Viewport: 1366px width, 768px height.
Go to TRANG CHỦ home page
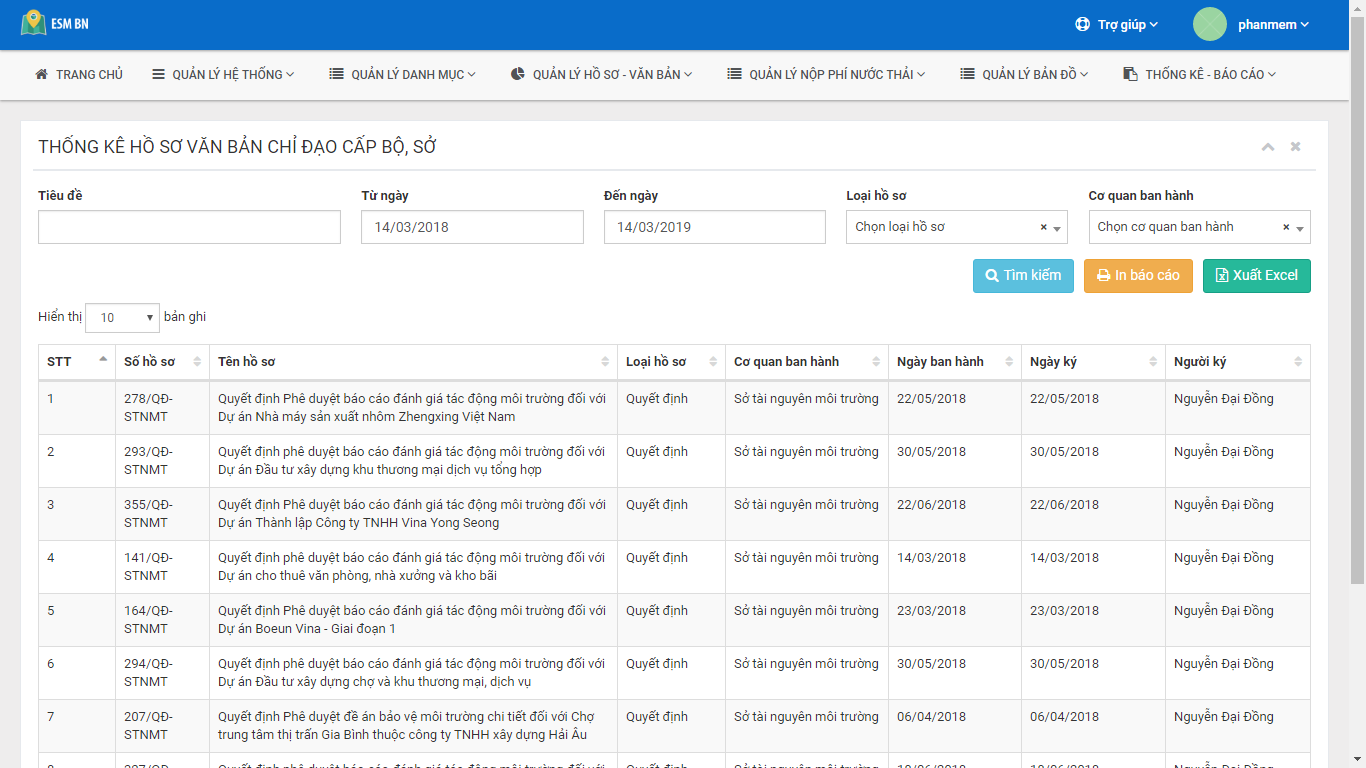pyautogui.click(x=79, y=74)
